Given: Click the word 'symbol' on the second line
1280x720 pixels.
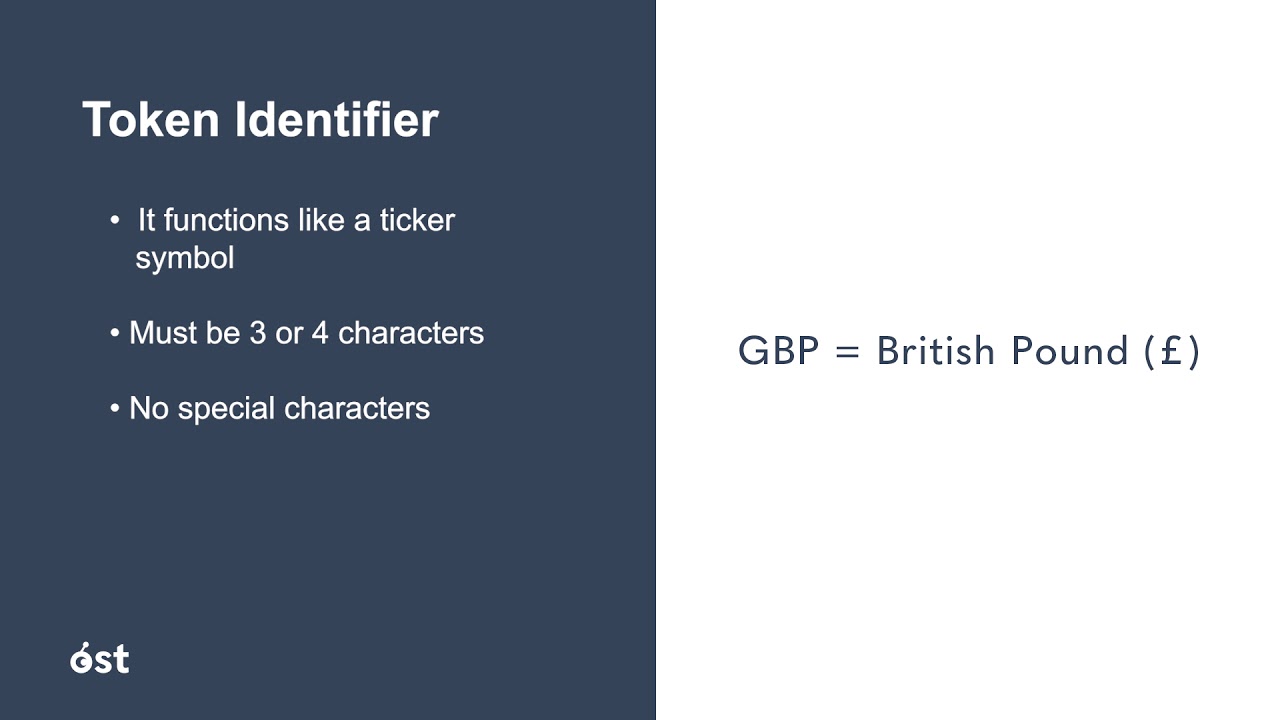Looking at the screenshot, I should point(185,258).
